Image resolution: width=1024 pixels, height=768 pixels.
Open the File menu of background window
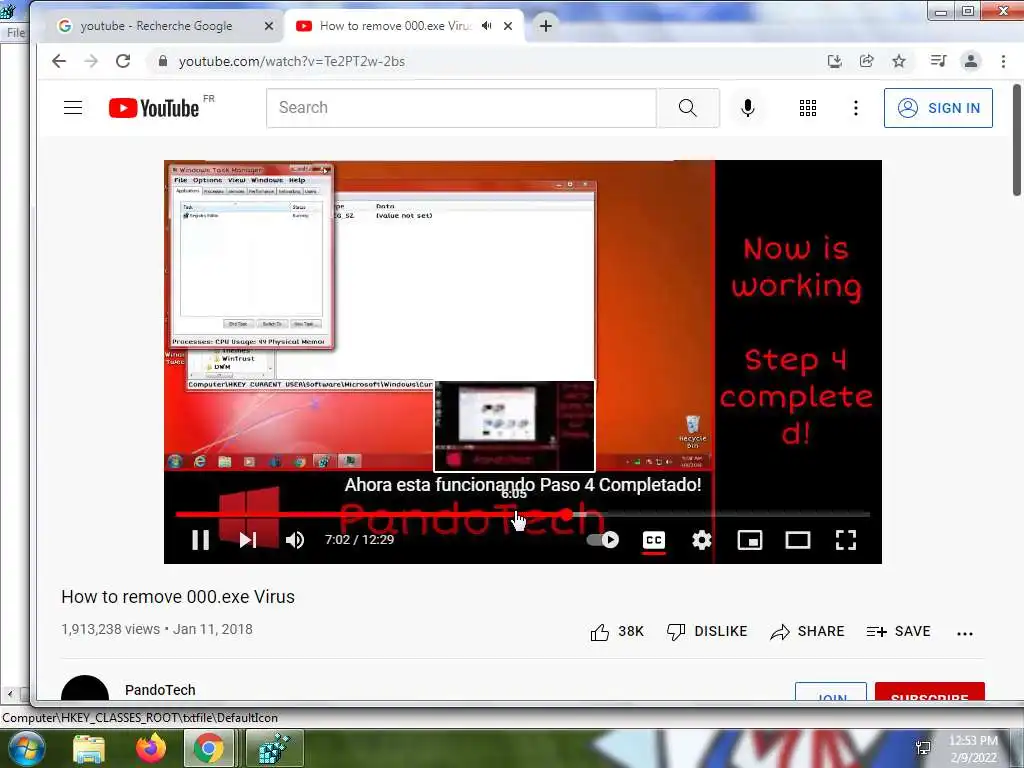(x=16, y=33)
